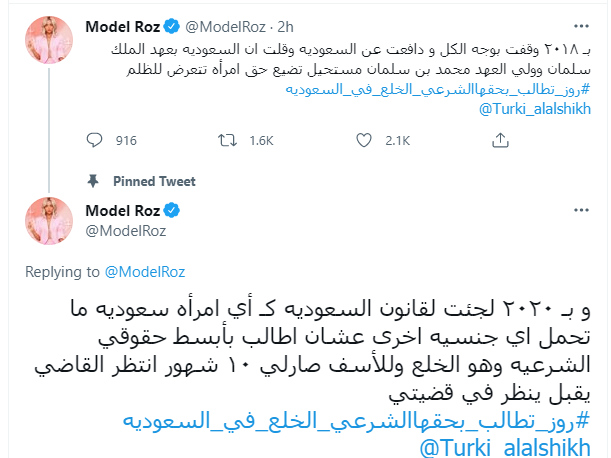
Task: Click the Model Roz name on the first tweet
Action: (123, 27)
